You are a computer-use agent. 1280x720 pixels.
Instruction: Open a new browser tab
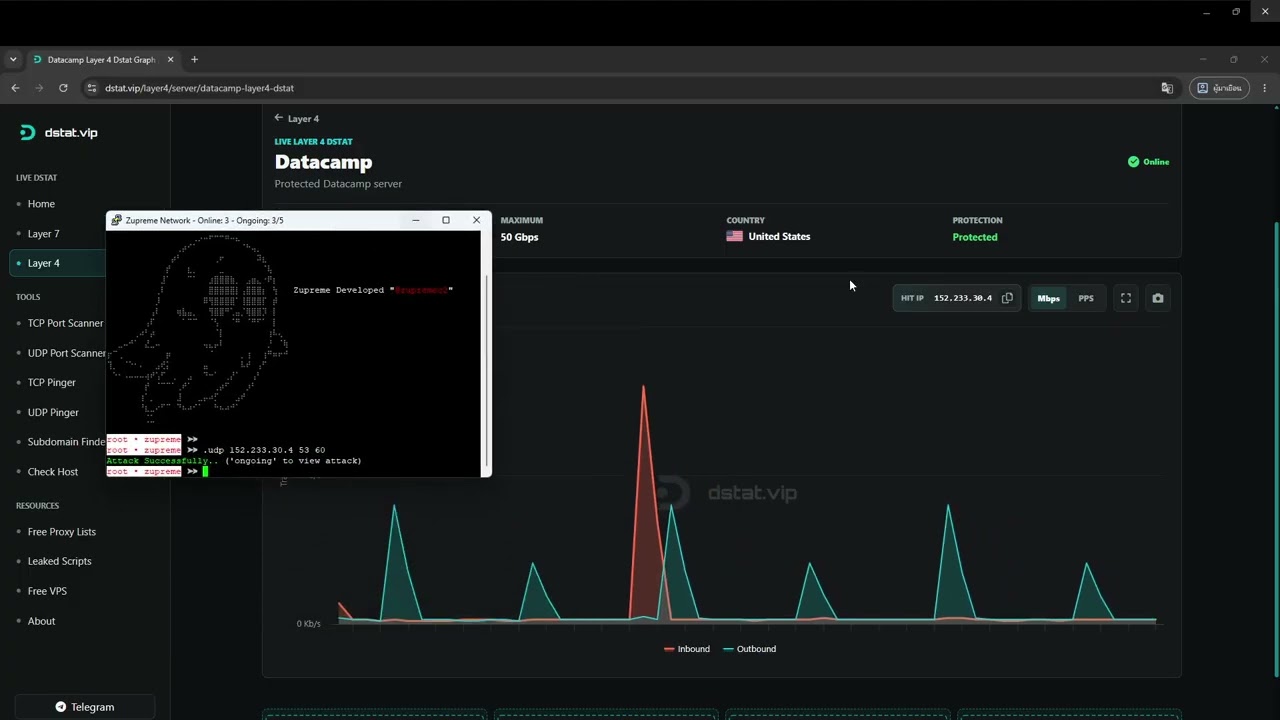tap(194, 60)
